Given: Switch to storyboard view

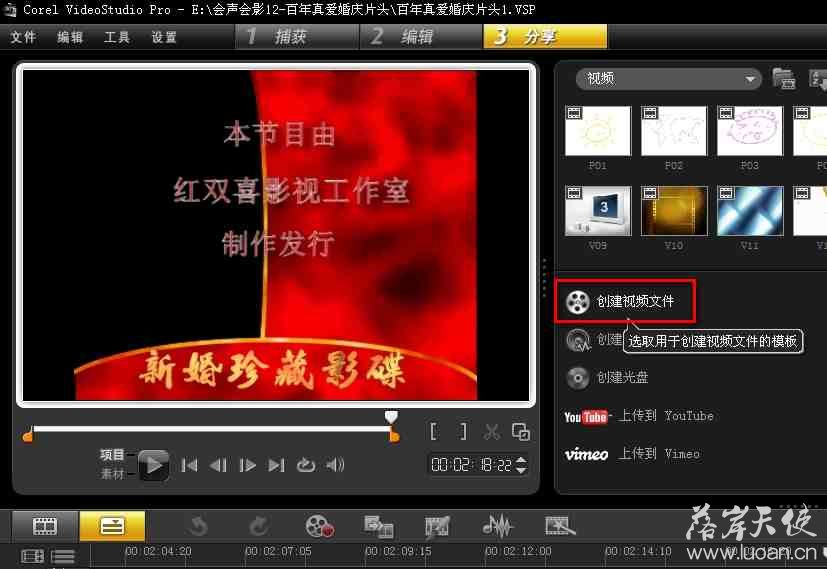Looking at the screenshot, I should tap(45, 525).
